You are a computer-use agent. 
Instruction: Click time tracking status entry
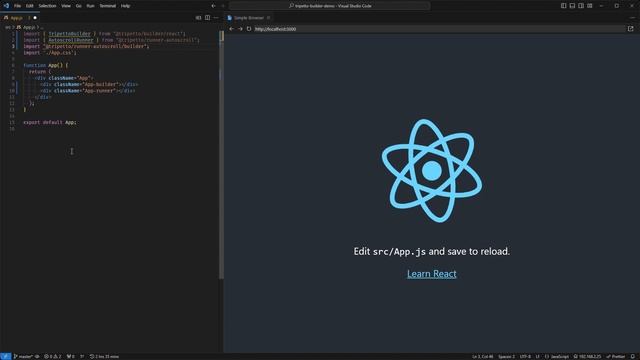coord(104,356)
